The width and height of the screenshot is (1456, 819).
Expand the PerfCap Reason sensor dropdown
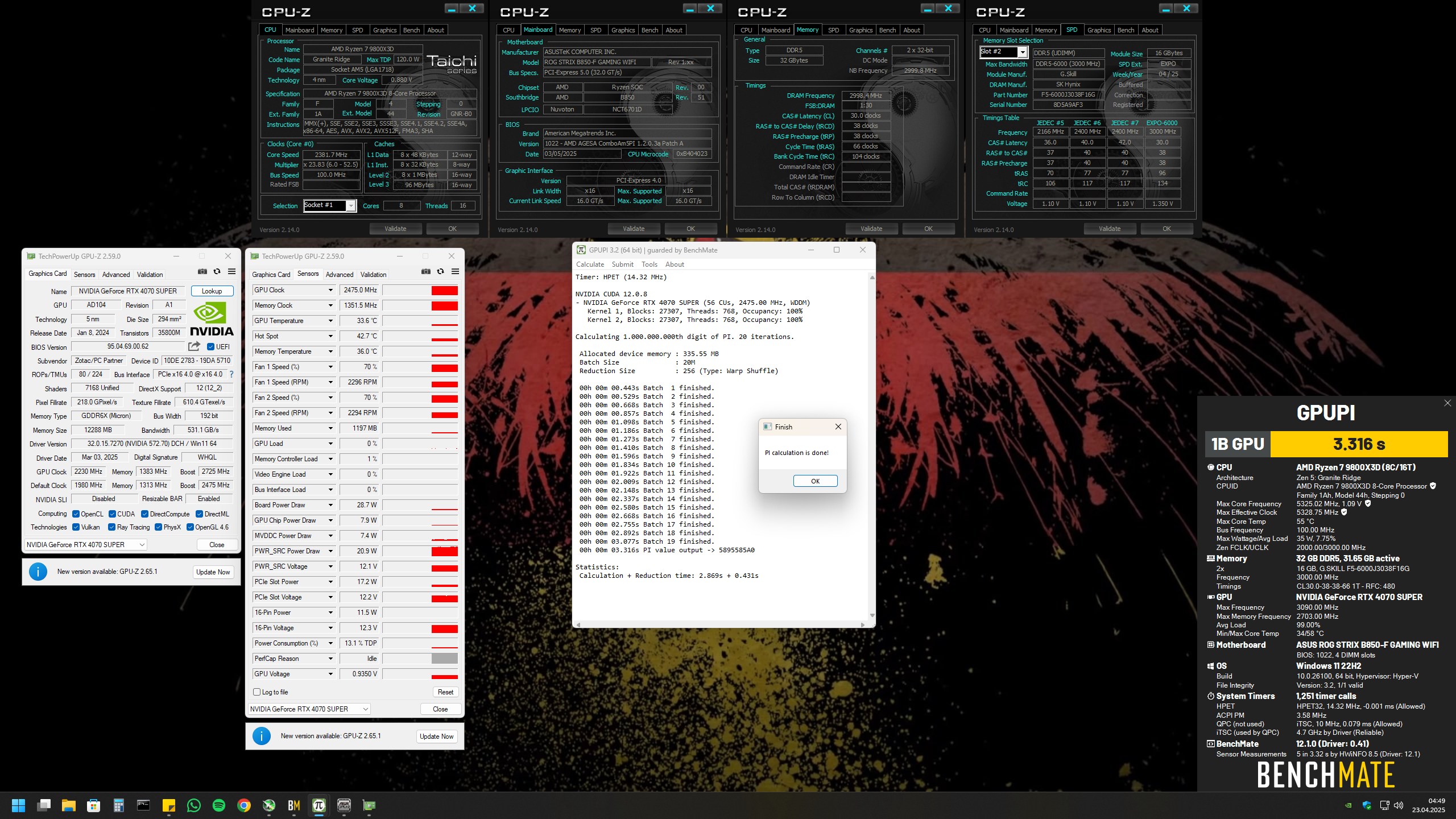coord(330,659)
